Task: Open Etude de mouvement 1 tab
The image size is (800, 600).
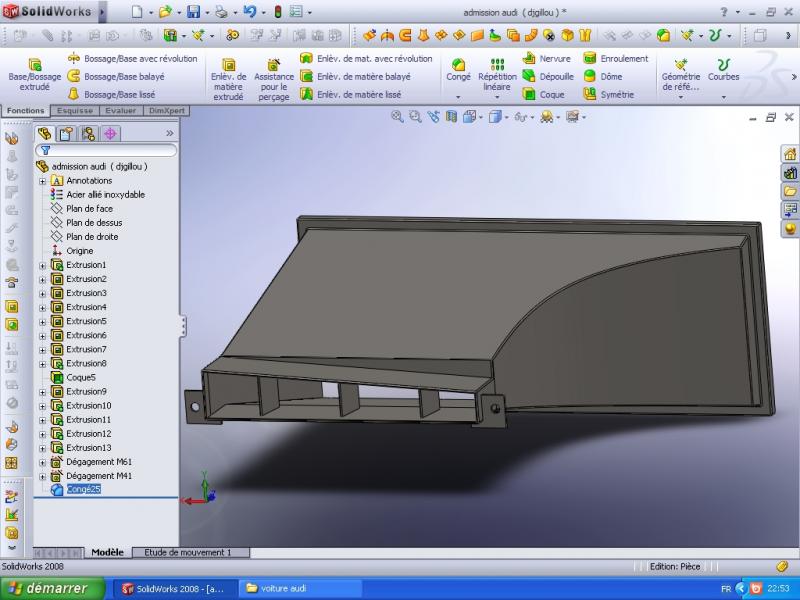Action: [188, 552]
